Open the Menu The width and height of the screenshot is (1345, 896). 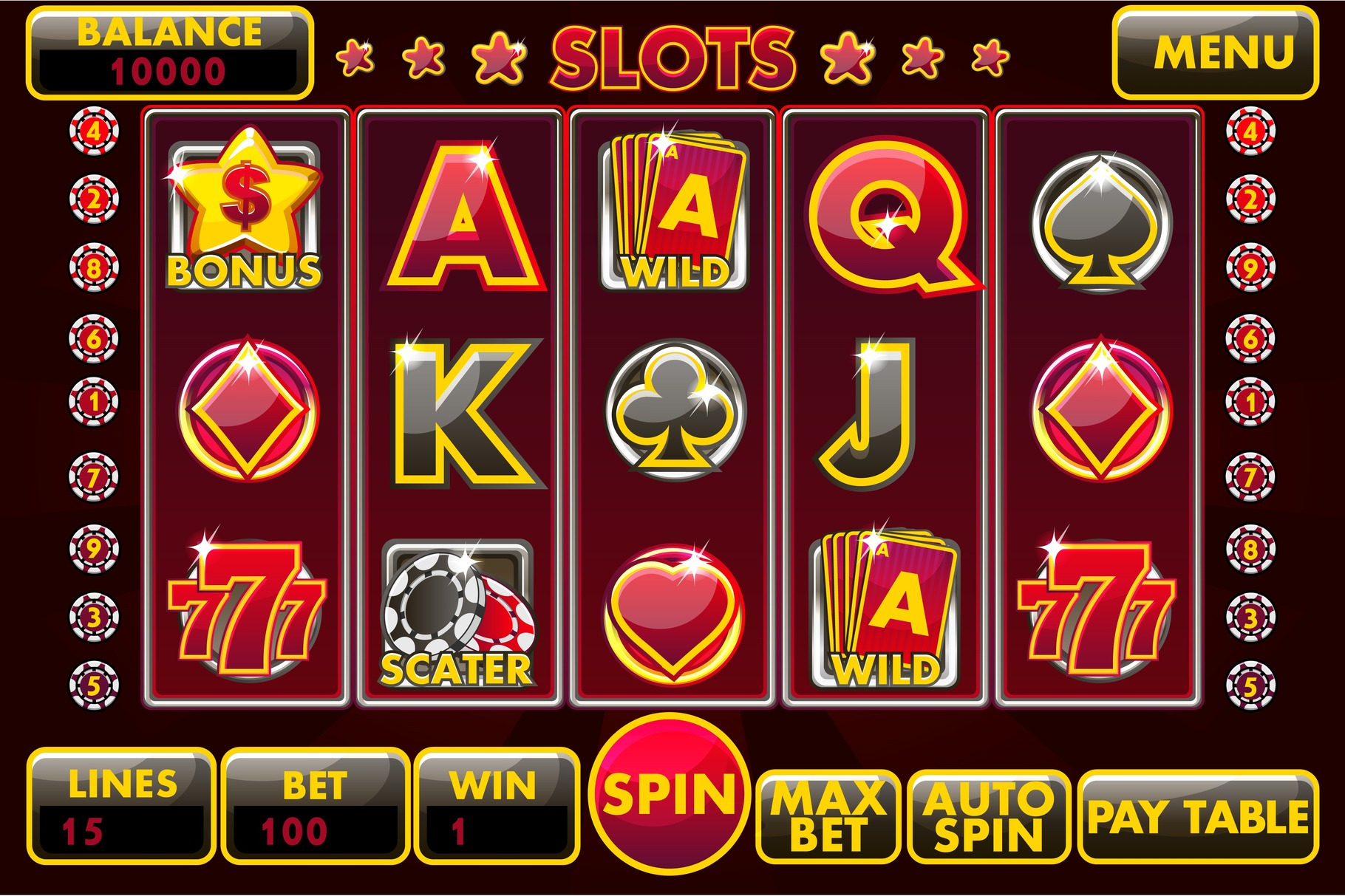(1216, 52)
